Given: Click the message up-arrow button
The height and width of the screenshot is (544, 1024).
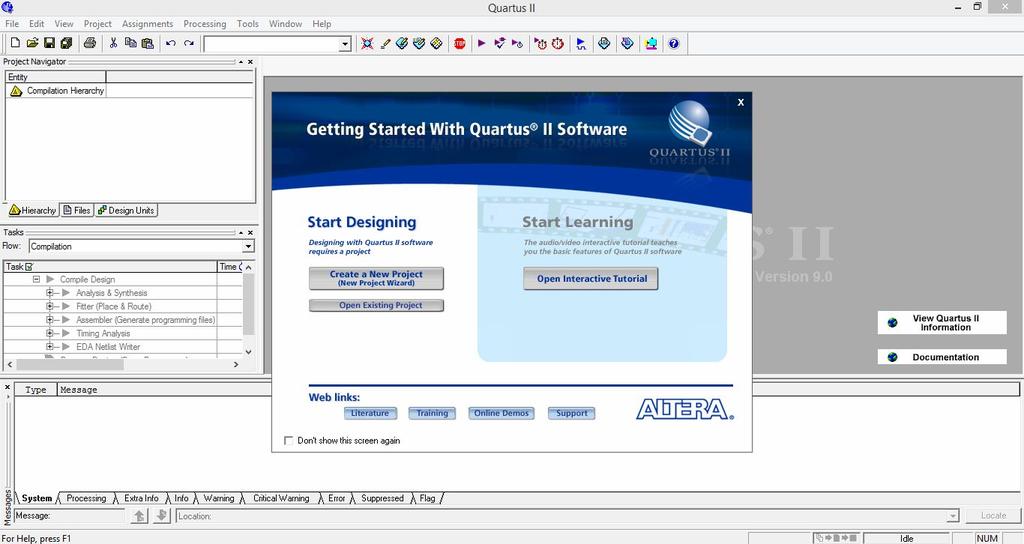Looking at the screenshot, I should point(140,516).
